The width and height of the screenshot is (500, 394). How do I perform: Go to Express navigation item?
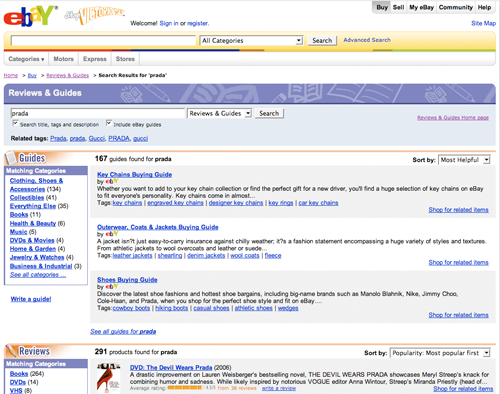[95, 59]
